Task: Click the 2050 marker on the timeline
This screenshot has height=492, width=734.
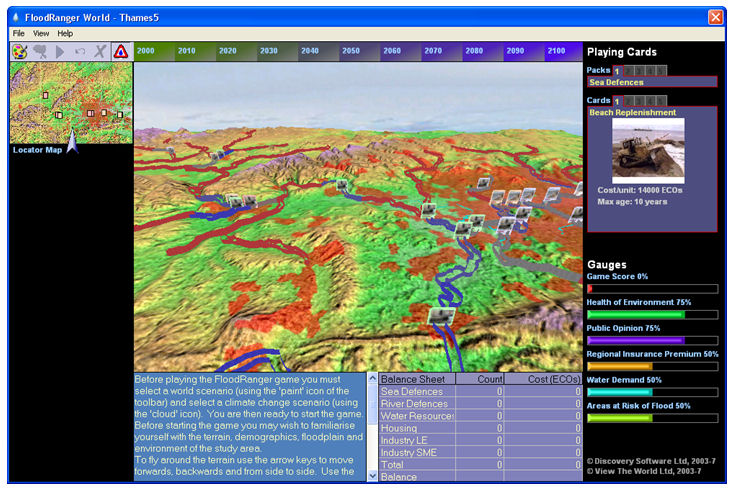Action: 352,50
